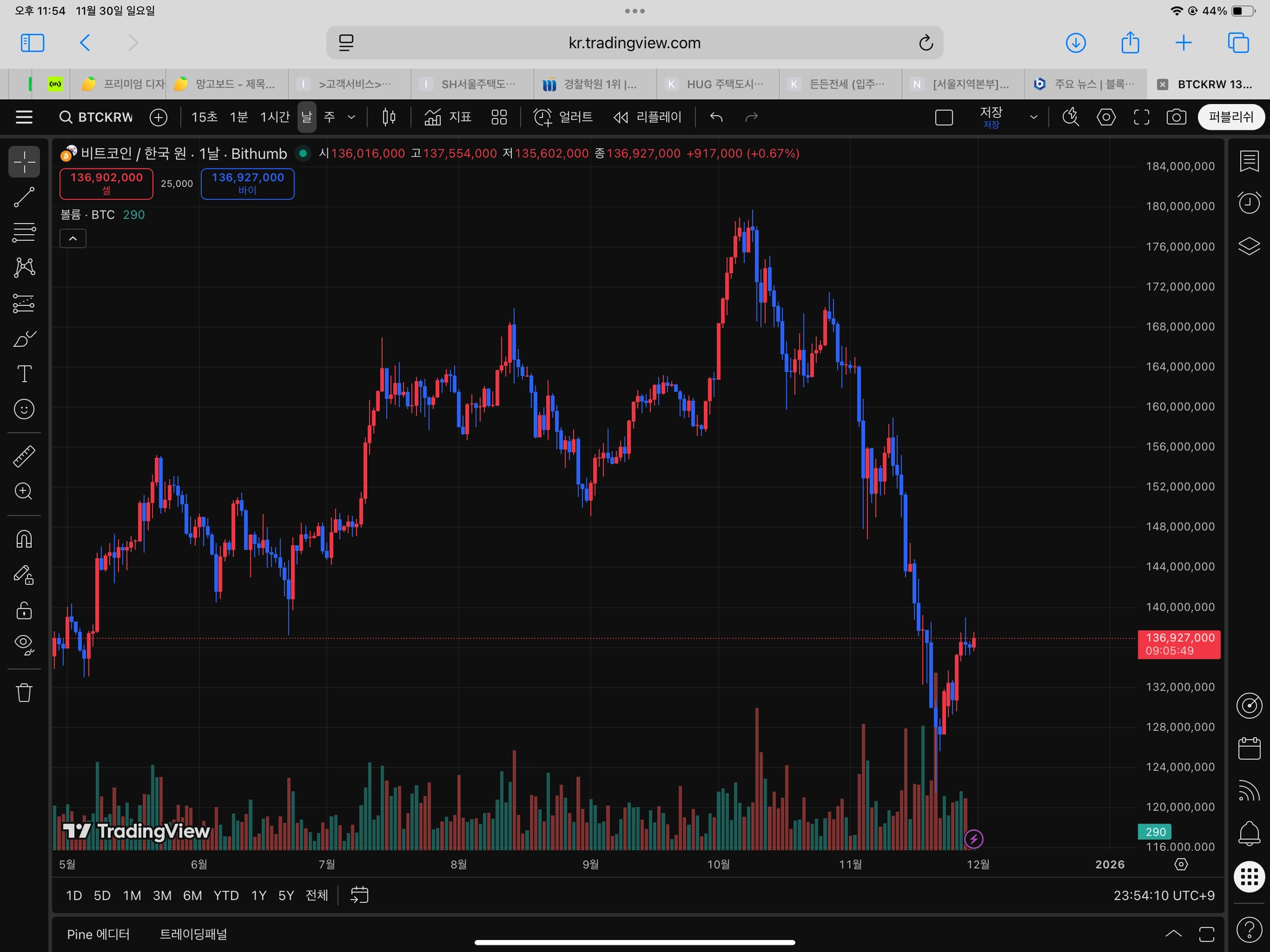This screenshot has width=1270, height=952.
Task: Select the Fibonacci retracement tool
Action: pos(24,232)
